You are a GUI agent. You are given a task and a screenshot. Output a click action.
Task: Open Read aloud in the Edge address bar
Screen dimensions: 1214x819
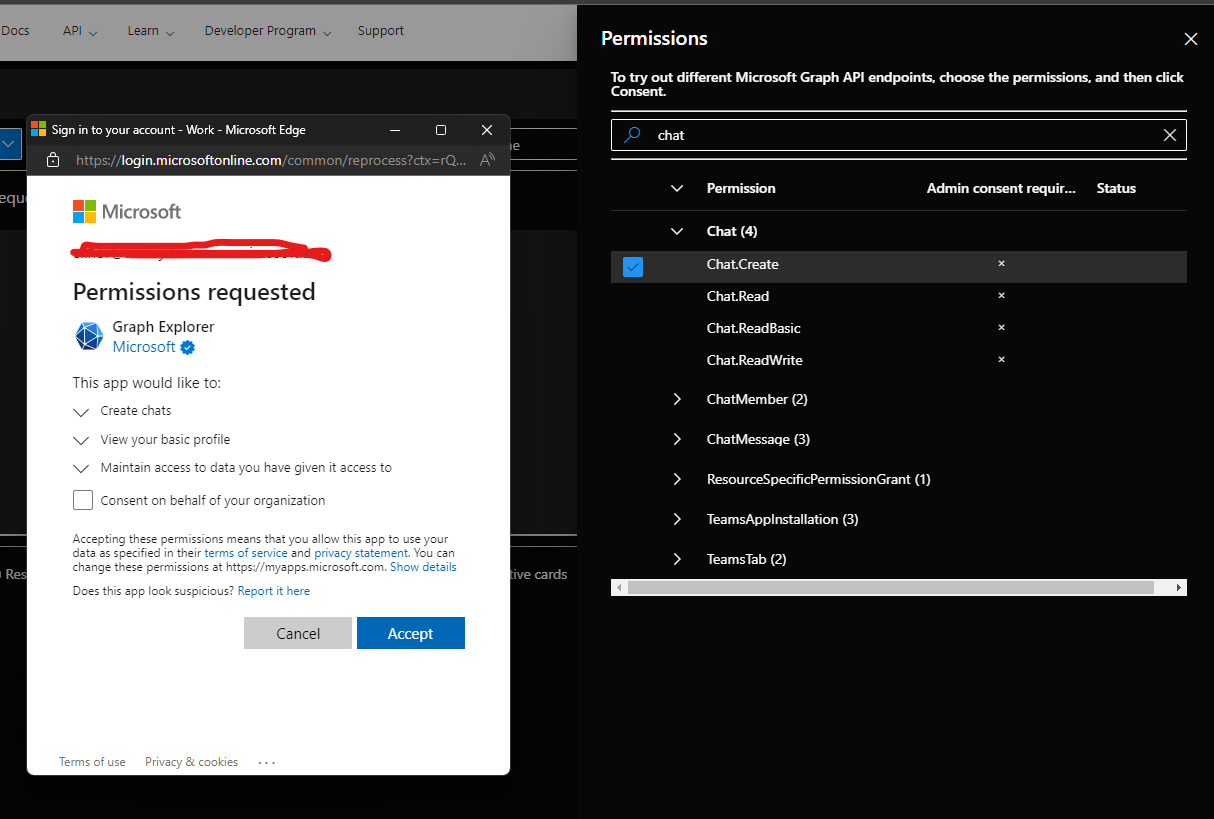click(x=486, y=159)
